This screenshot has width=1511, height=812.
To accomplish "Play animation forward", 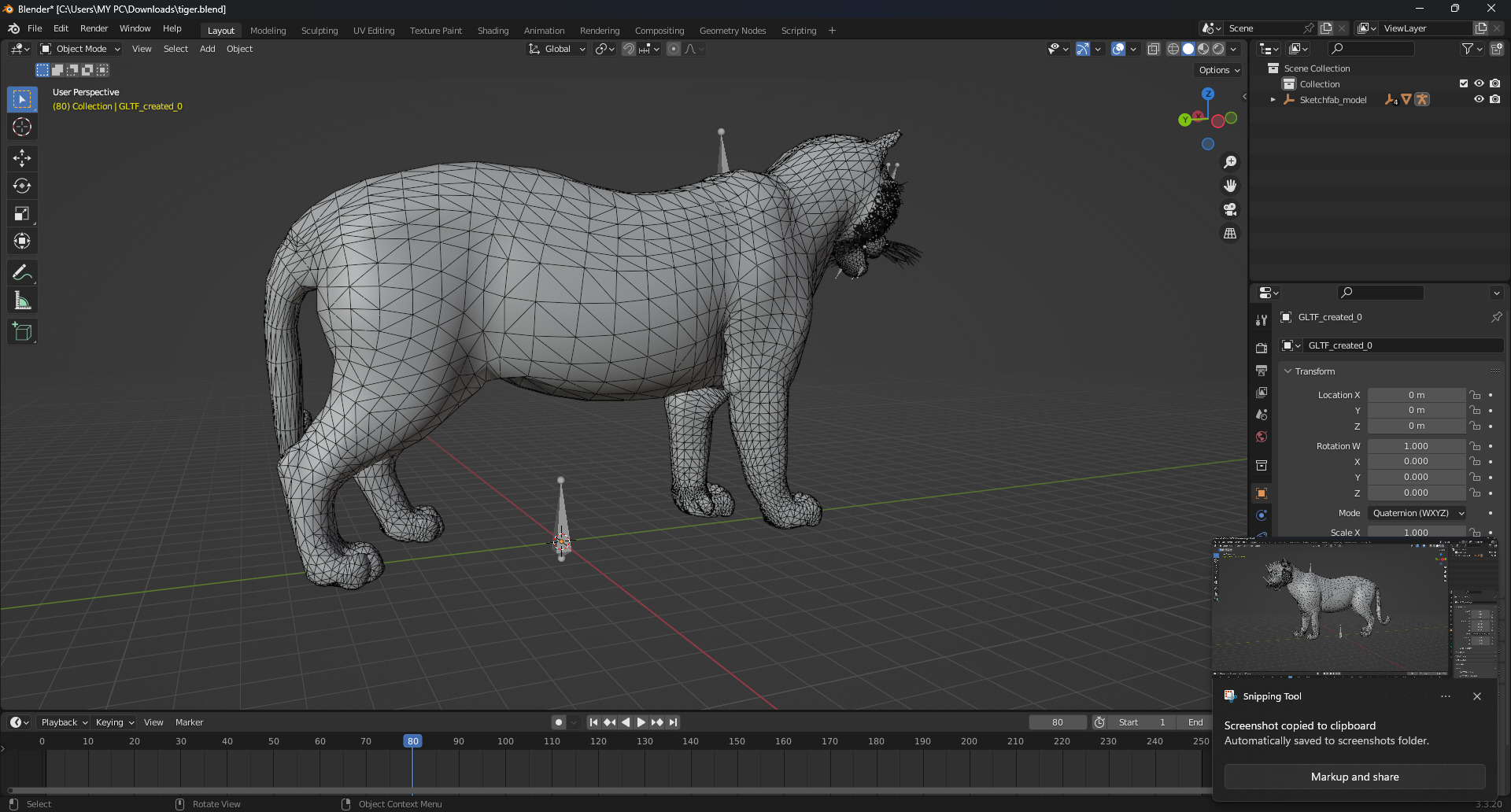I will [x=641, y=722].
